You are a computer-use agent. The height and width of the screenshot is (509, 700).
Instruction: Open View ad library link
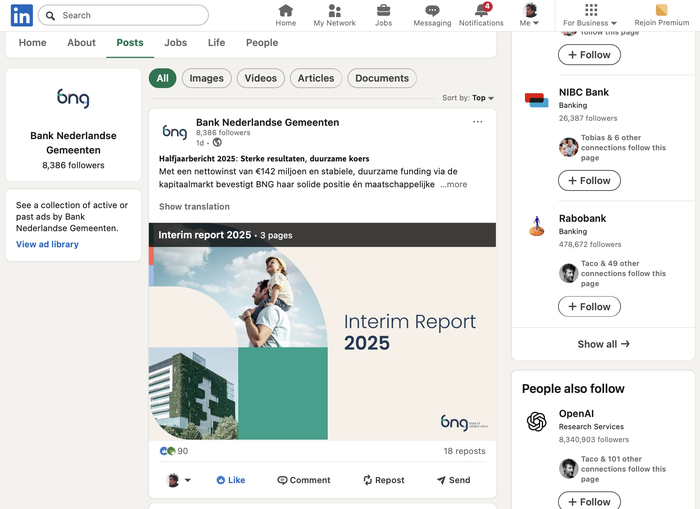pos(47,244)
